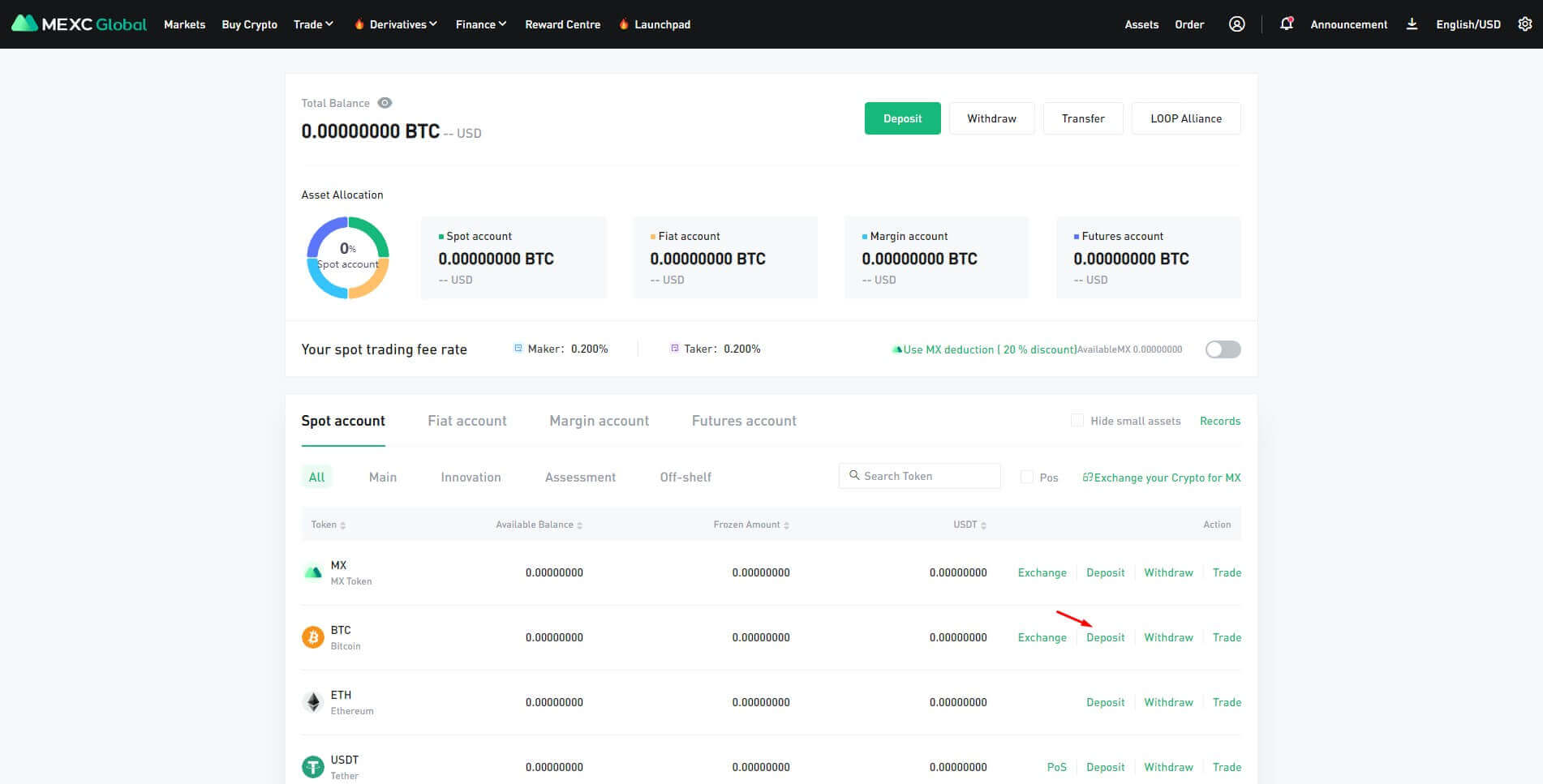Screen dimensions: 1543x784
Task: Open the Finance dropdown menu
Action: coord(480,24)
